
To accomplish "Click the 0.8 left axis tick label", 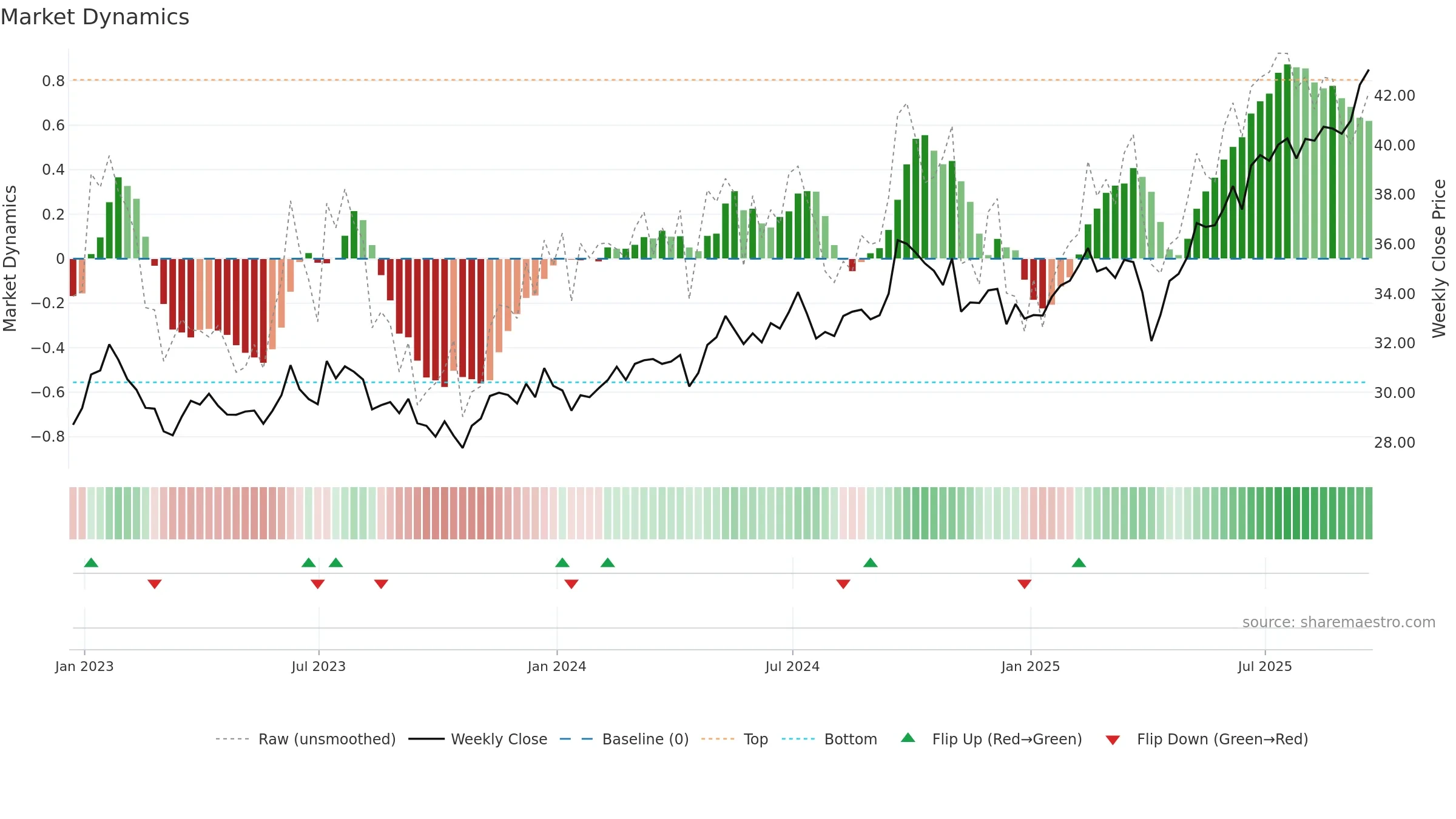I will tap(53, 81).
